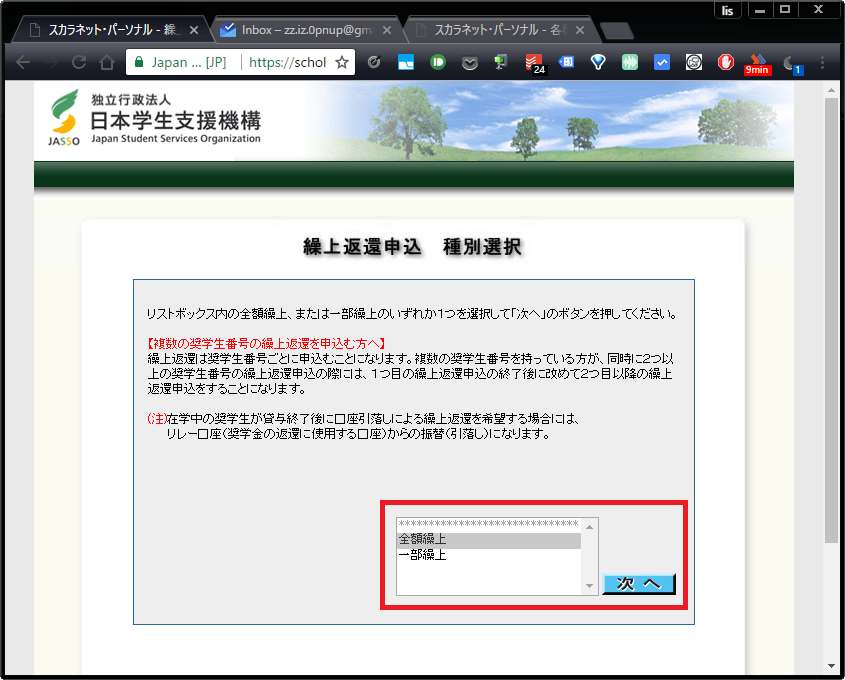Open the Chrome three-dot menu
Image resolution: width=845 pixels, height=680 pixels.
822,63
